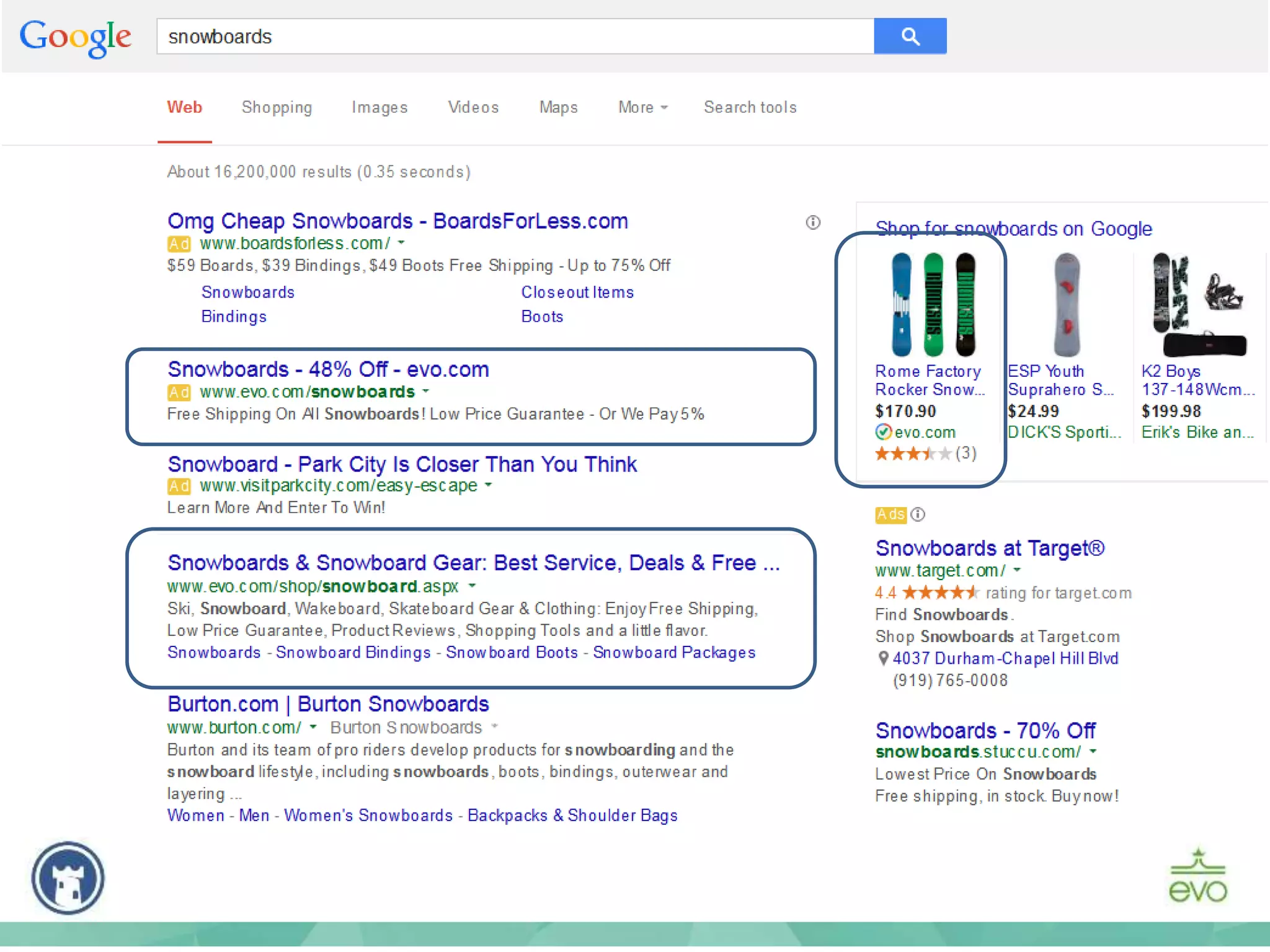Click the info icon beside BoardsForLess ad
This screenshot has height=952, width=1270.
coord(813,223)
